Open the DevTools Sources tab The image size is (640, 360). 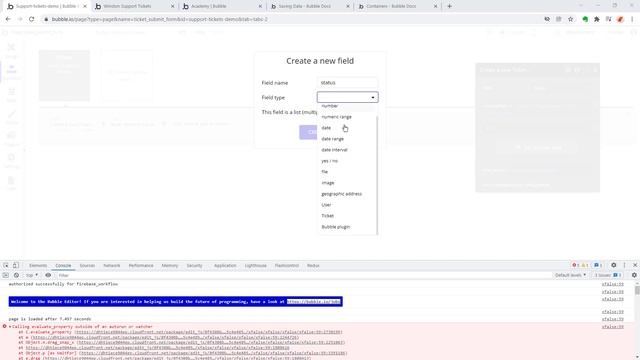pos(87,265)
